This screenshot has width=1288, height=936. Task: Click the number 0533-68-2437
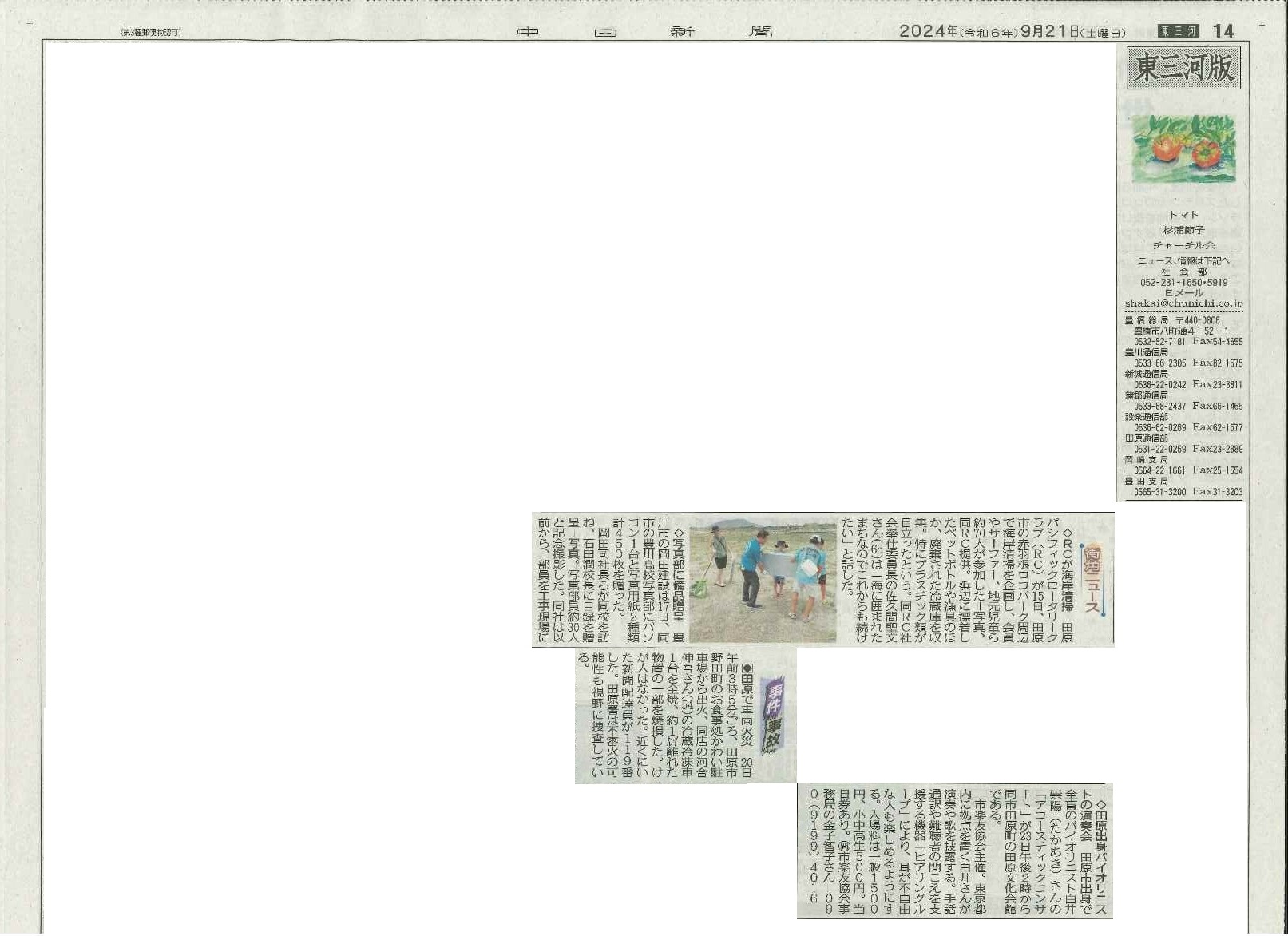click(1159, 407)
